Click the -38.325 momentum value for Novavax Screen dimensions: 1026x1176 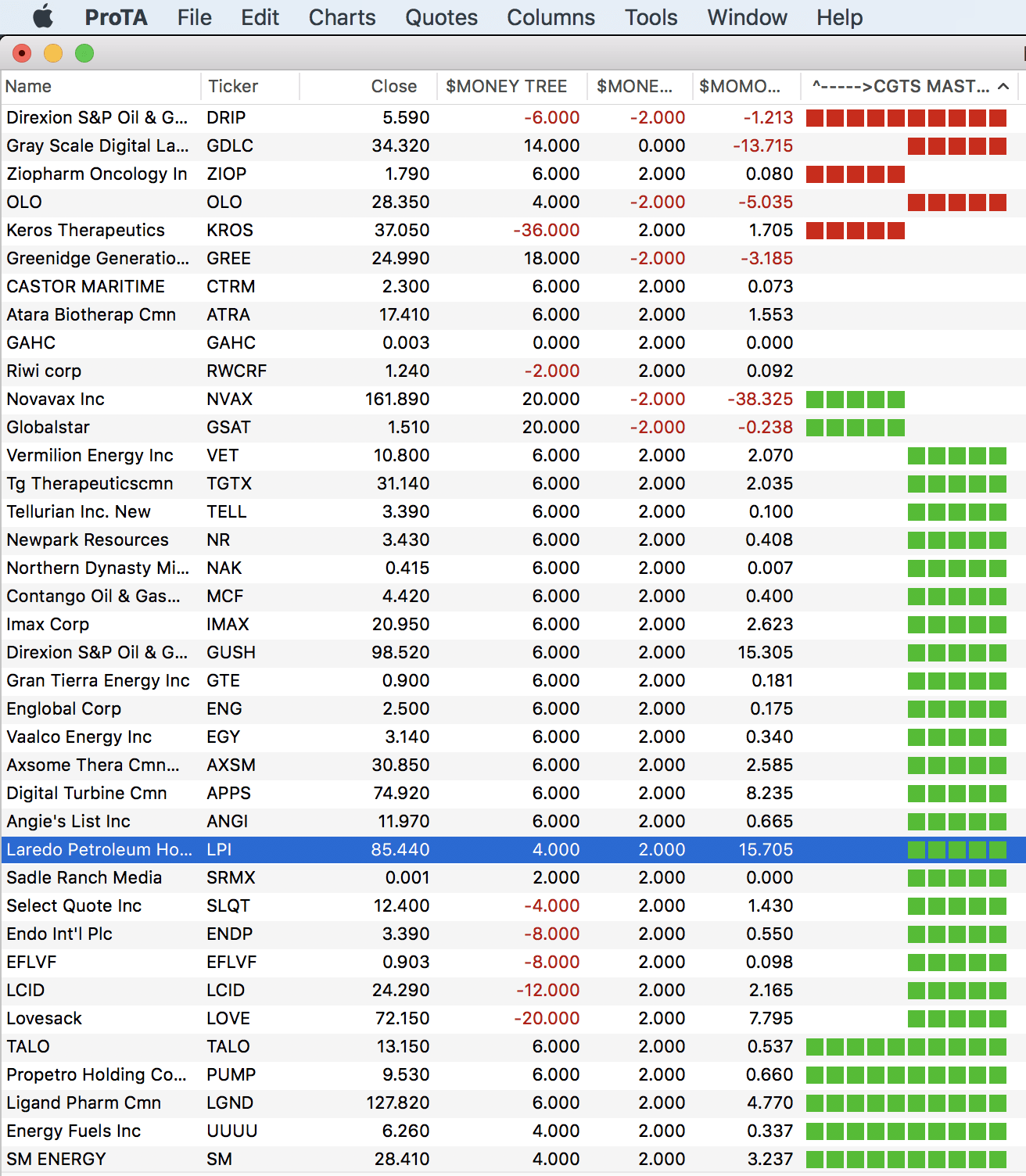pyautogui.click(x=760, y=400)
